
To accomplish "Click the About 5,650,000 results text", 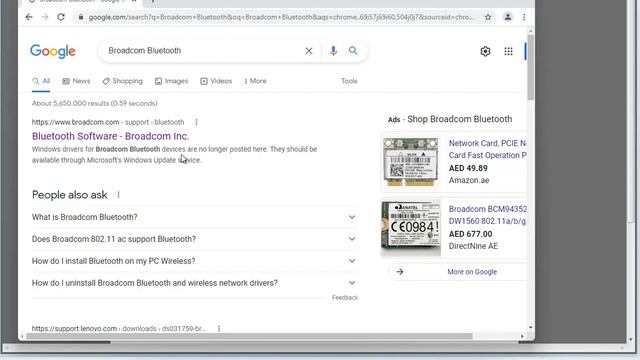I will pyautogui.click(x=95, y=103).
